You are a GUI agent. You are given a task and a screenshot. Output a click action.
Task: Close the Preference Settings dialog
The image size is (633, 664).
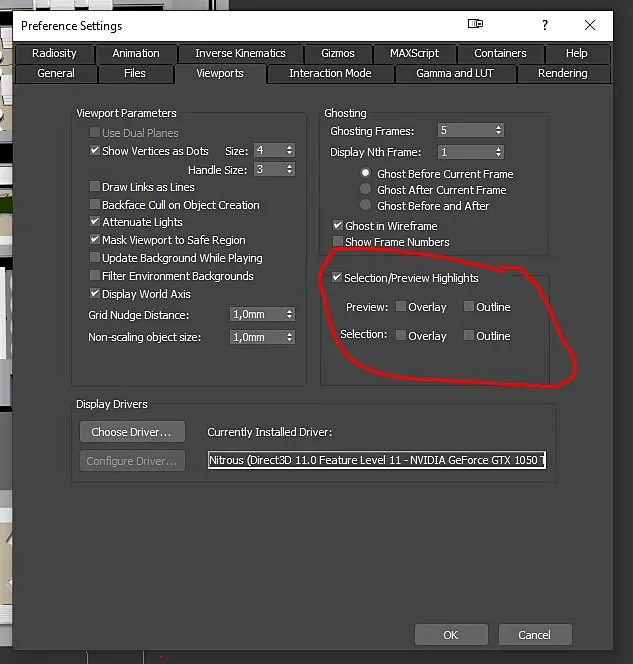pyautogui.click(x=590, y=25)
